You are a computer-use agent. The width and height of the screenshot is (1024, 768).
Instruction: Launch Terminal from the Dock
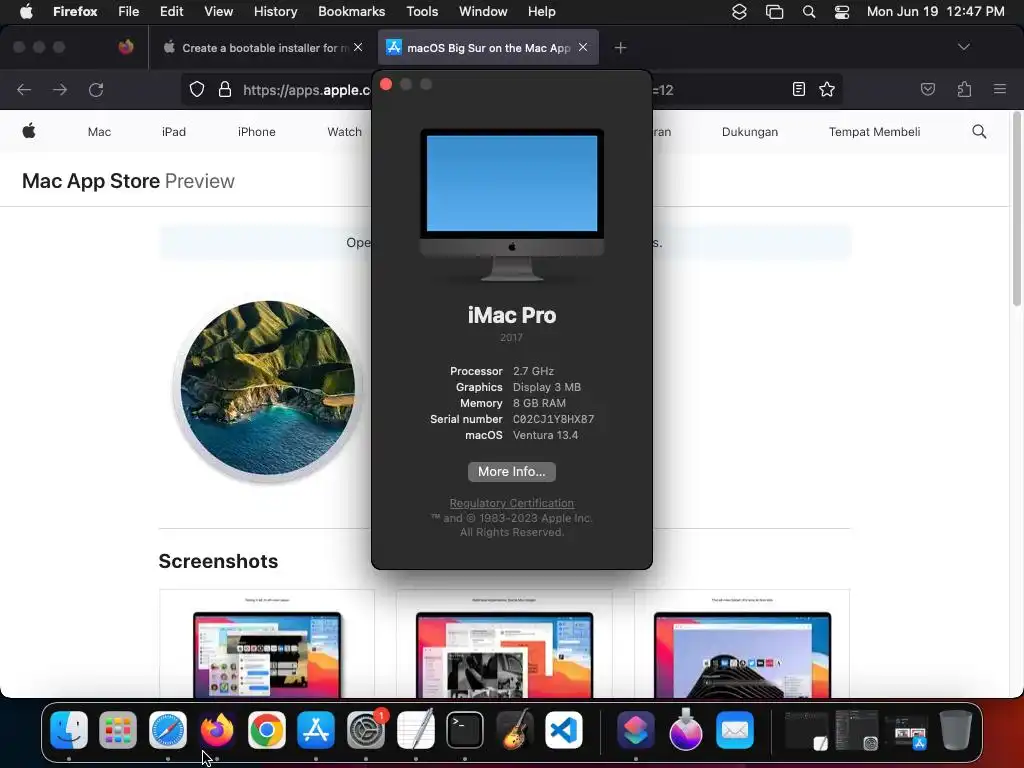pyautogui.click(x=465, y=729)
